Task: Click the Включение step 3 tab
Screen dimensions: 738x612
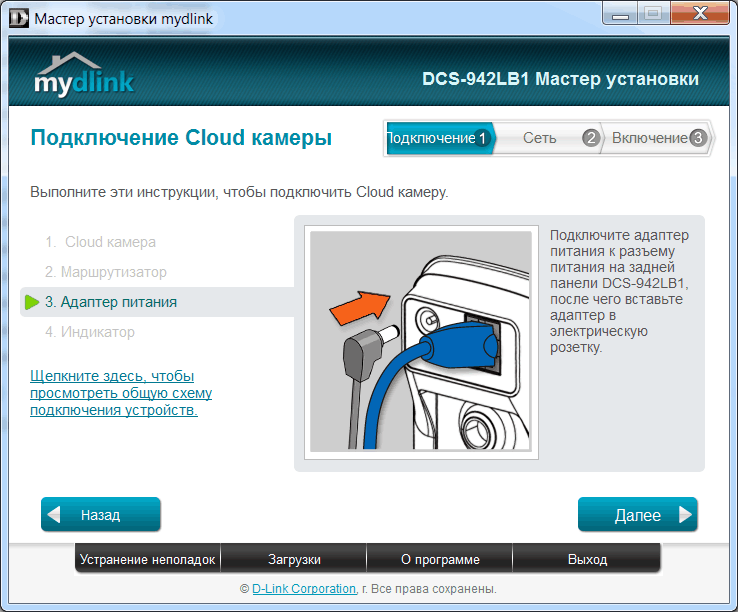Action: [x=656, y=138]
